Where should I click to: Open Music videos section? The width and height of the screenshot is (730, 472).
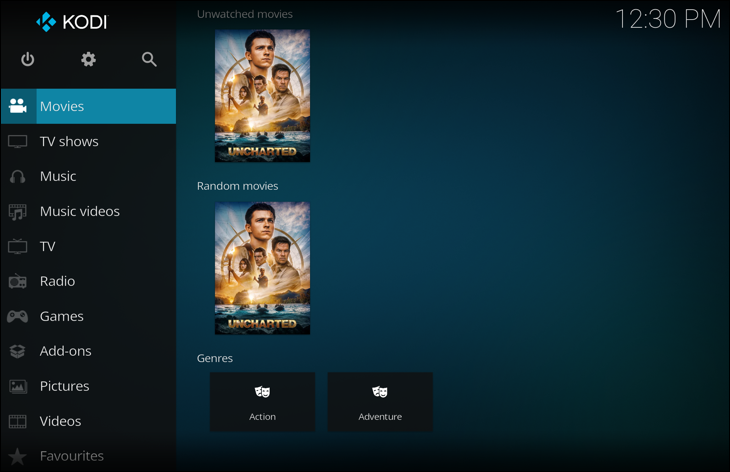pyautogui.click(x=88, y=211)
